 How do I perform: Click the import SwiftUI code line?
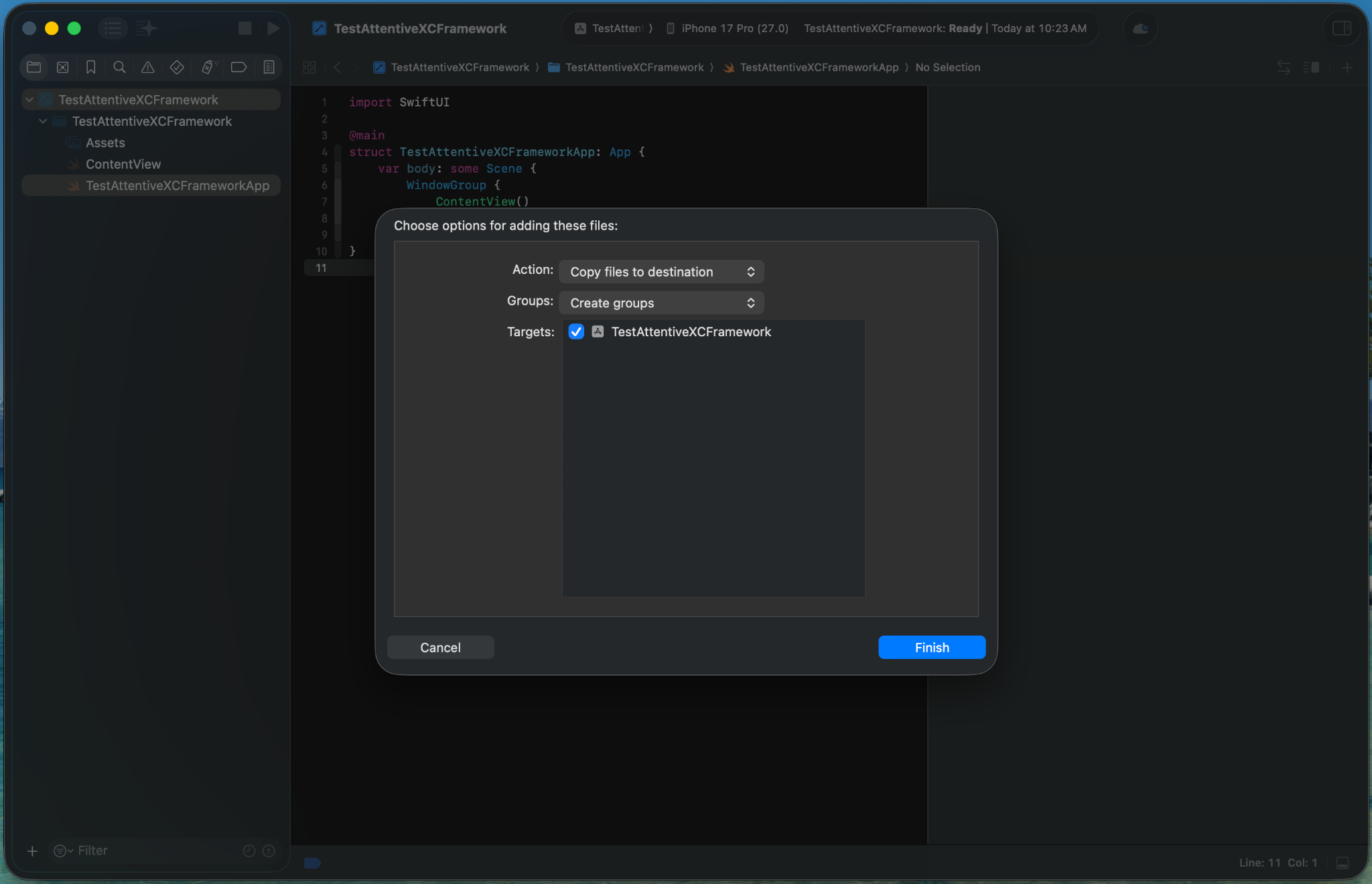[399, 102]
